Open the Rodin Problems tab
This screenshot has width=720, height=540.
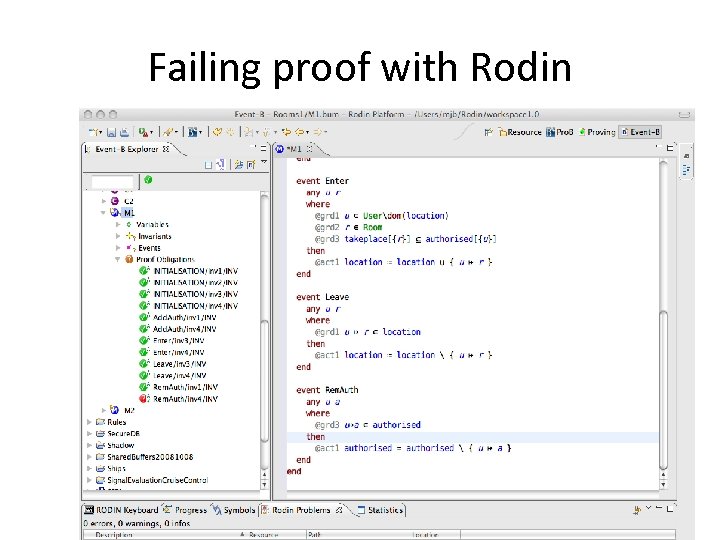pos(302,510)
